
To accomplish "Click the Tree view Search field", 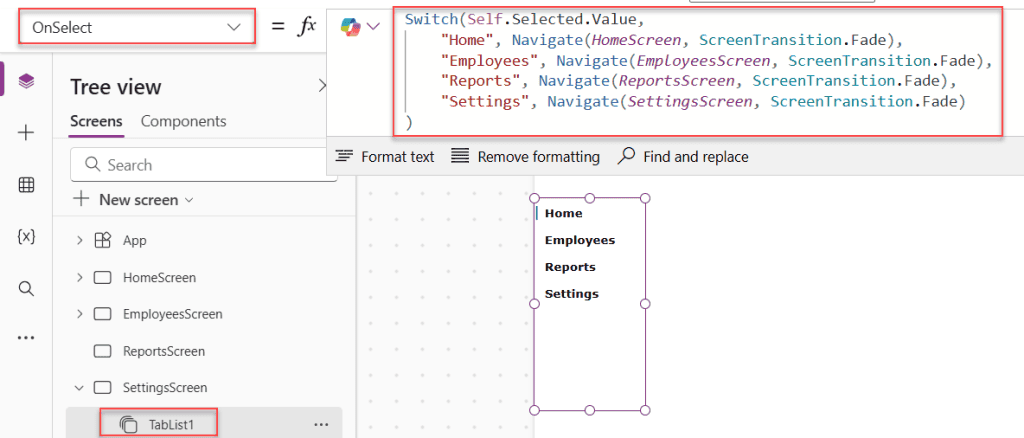I will point(204,165).
